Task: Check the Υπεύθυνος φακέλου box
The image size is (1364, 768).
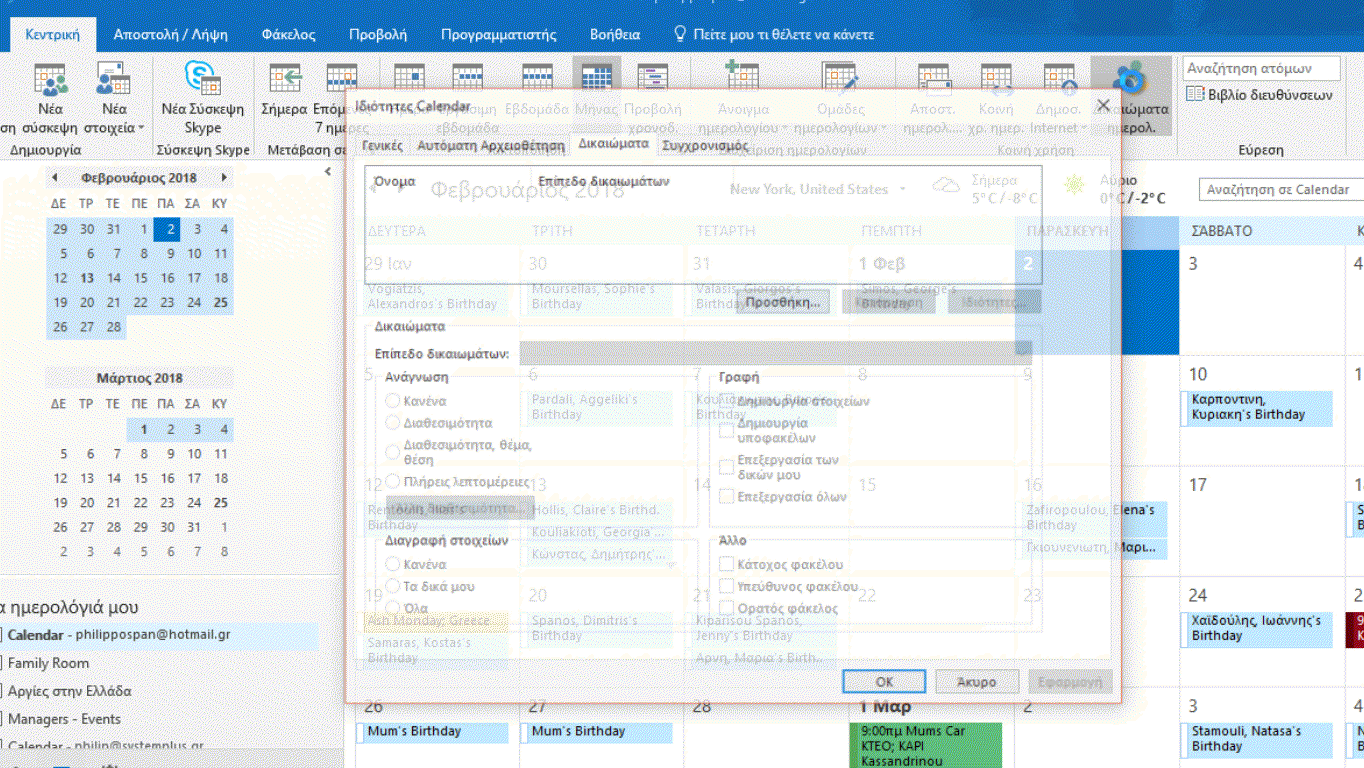Action: [x=727, y=586]
